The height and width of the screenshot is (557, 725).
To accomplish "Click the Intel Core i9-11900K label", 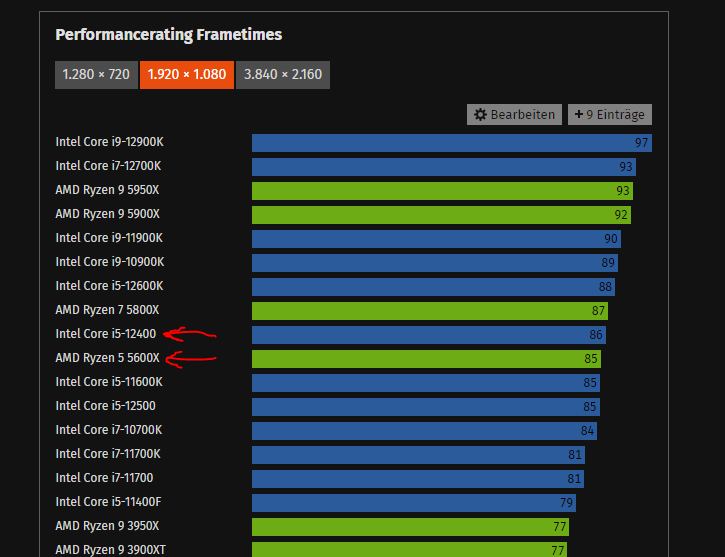I will (109, 238).
